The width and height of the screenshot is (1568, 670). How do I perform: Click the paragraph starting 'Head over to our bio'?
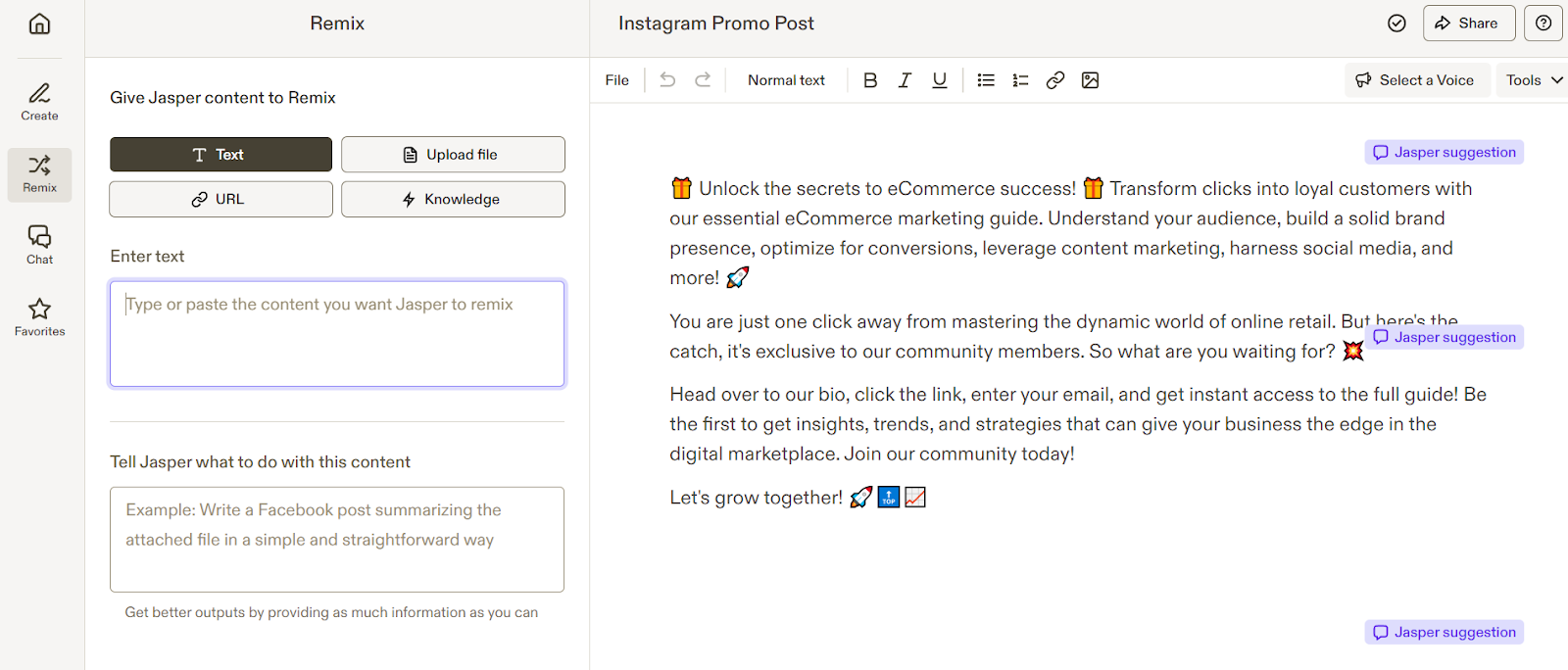(1078, 424)
